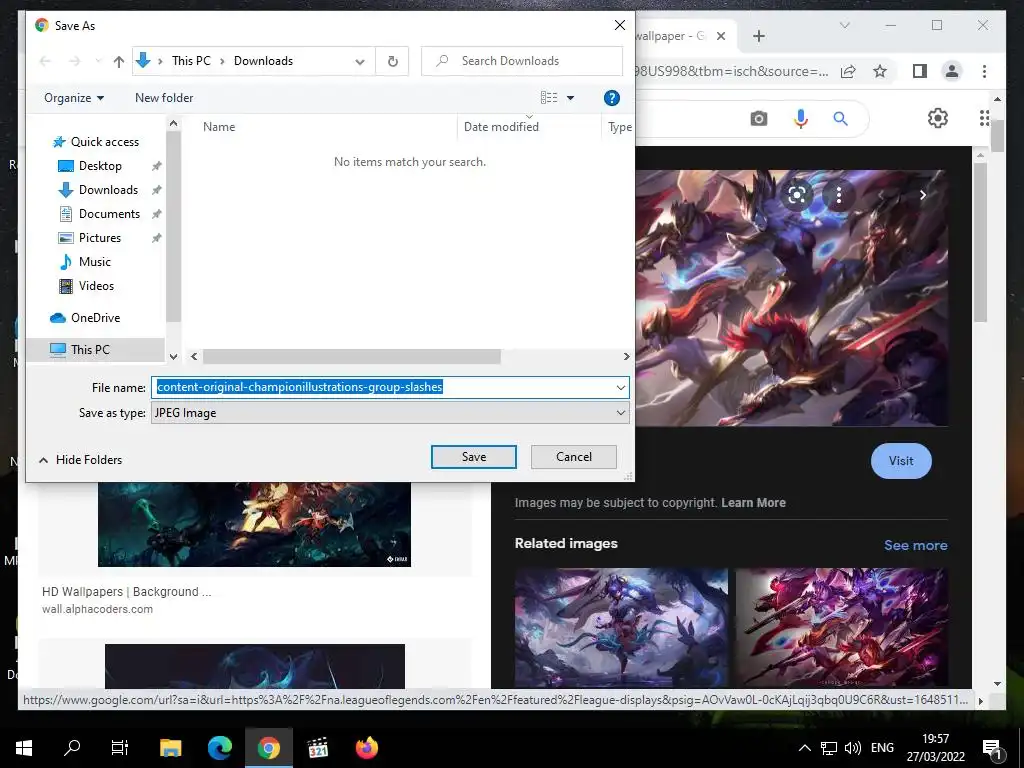Bookmark this page with the star icon
Viewport: 1024px width, 768px height.
click(x=880, y=71)
